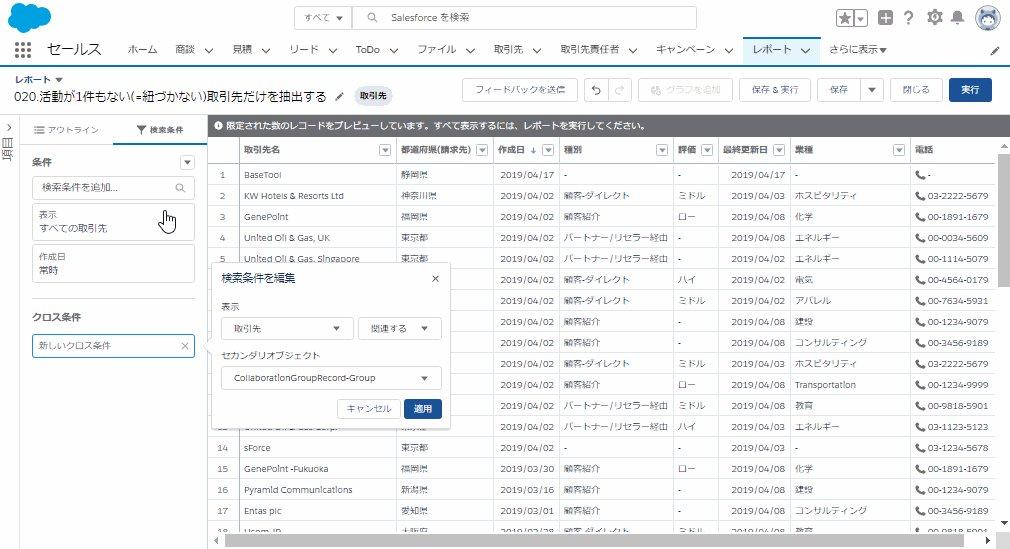Click キャンセル in the filter popup
Viewport: 1010px width, 549px height.
coord(369,409)
